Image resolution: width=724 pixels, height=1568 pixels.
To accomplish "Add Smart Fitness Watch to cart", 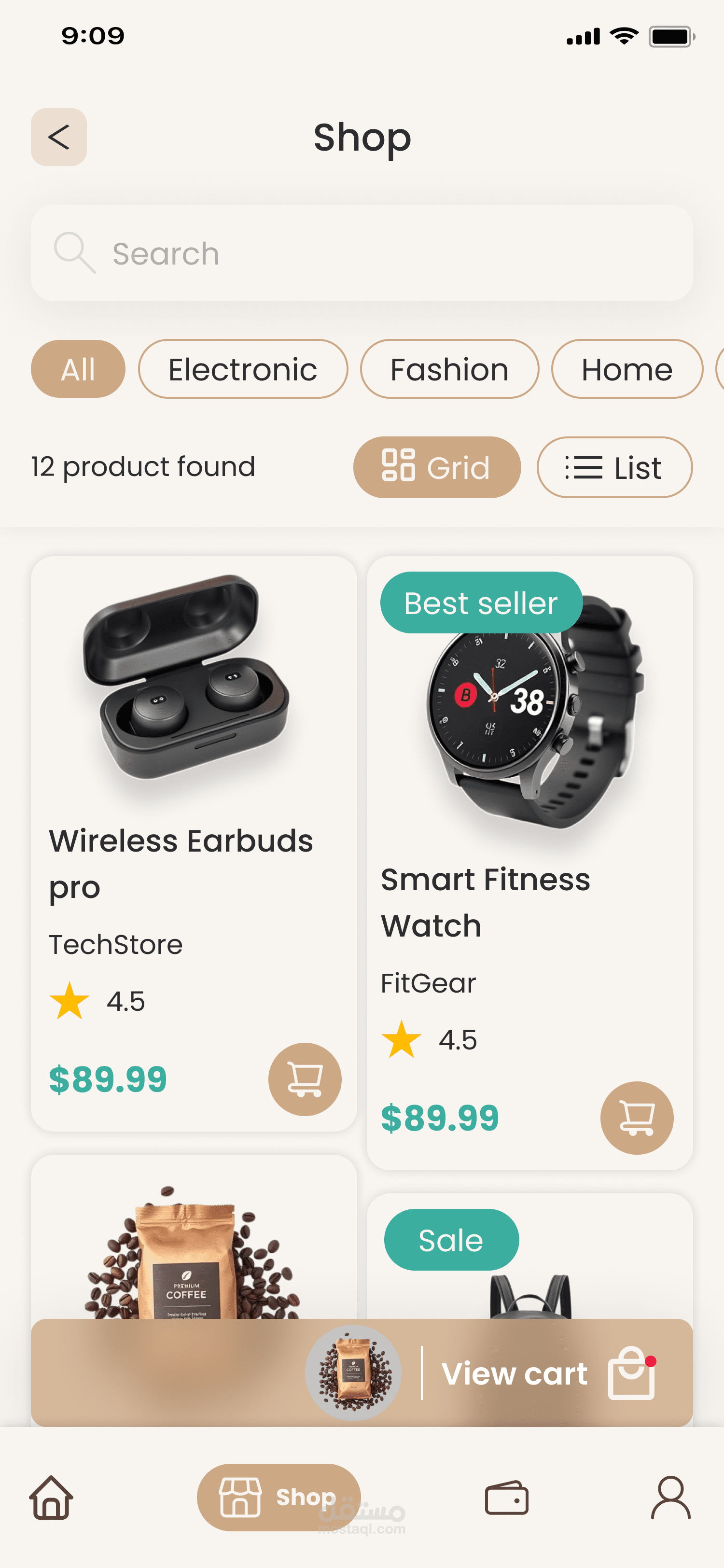I will [x=636, y=1118].
